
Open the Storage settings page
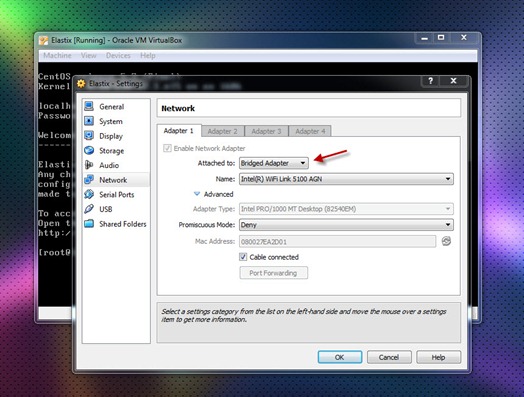[x=116, y=151]
